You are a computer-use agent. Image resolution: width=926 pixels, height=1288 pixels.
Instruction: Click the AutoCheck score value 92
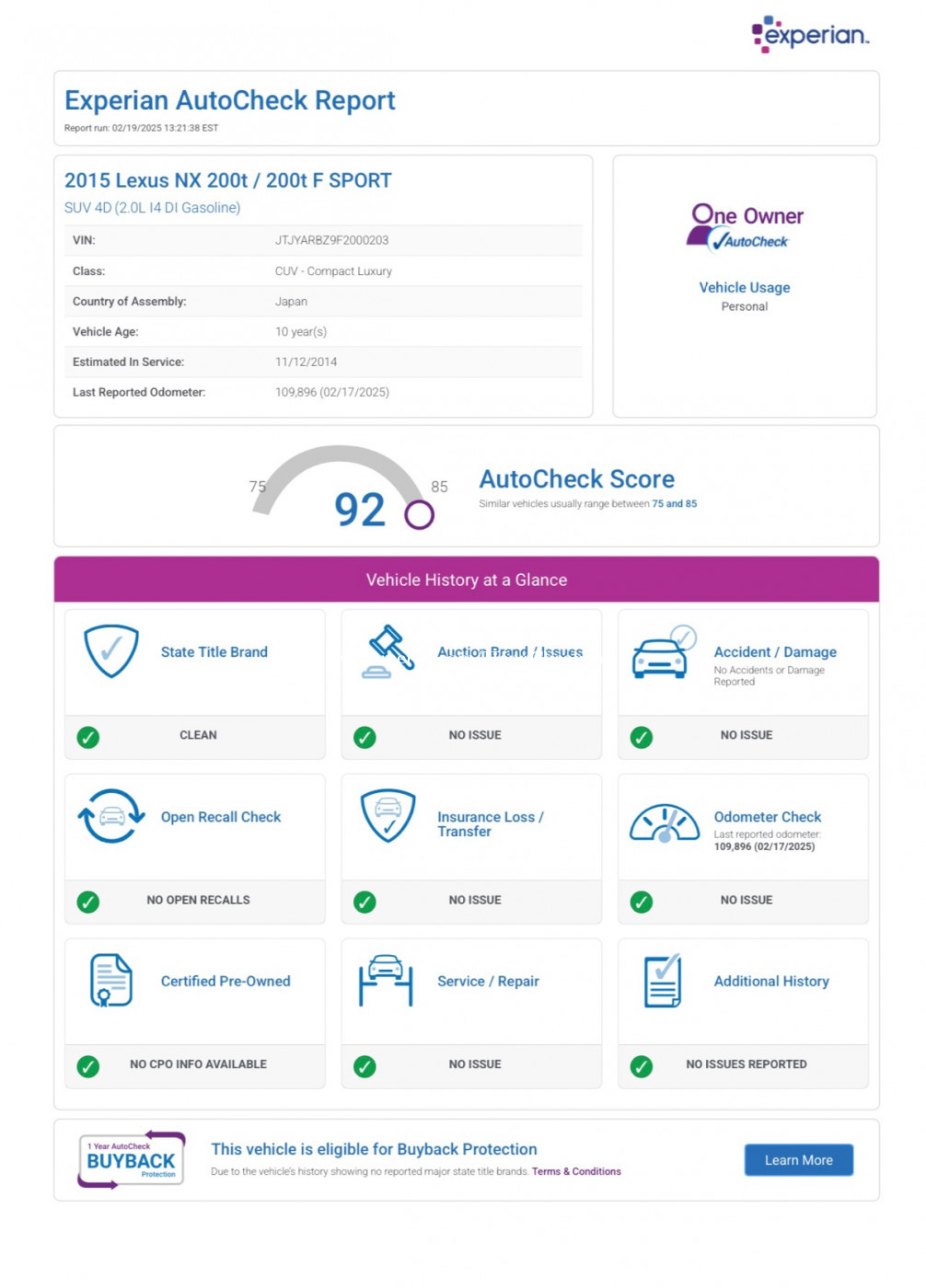(x=360, y=510)
